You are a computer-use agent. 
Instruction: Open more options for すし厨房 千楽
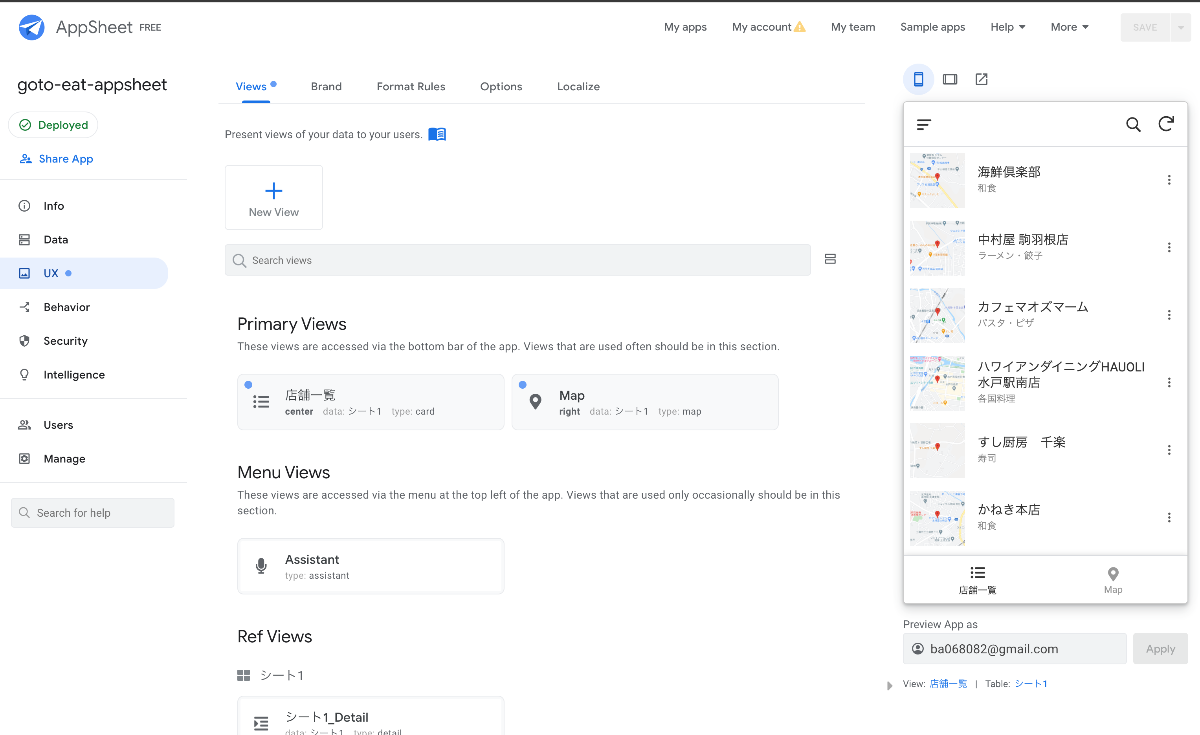tap(1169, 450)
